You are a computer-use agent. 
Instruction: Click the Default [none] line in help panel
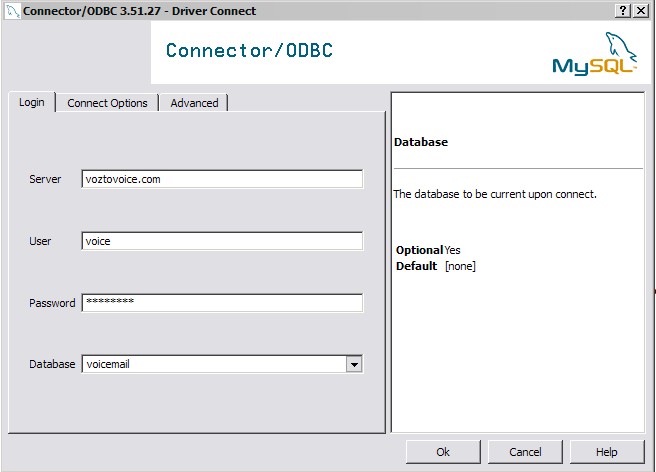[435, 266]
